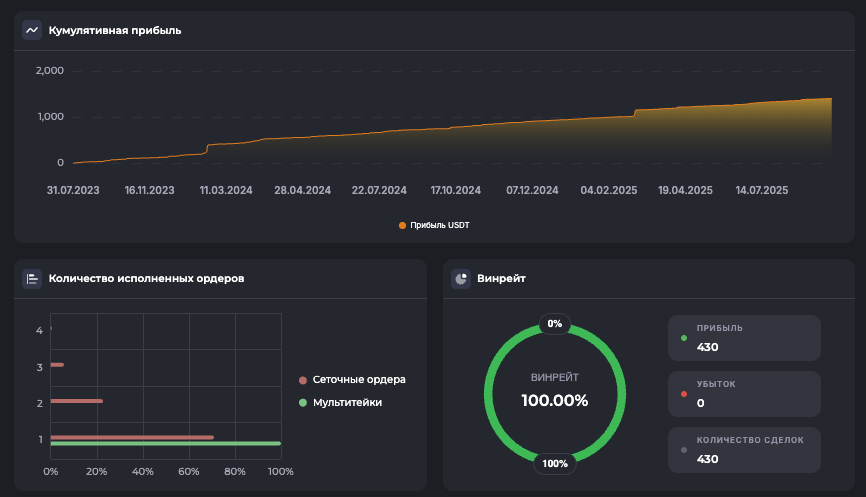Click the Количество исполненных ордеров panel icon
This screenshot has height=497, width=866.
pyautogui.click(x=32, y=279)
